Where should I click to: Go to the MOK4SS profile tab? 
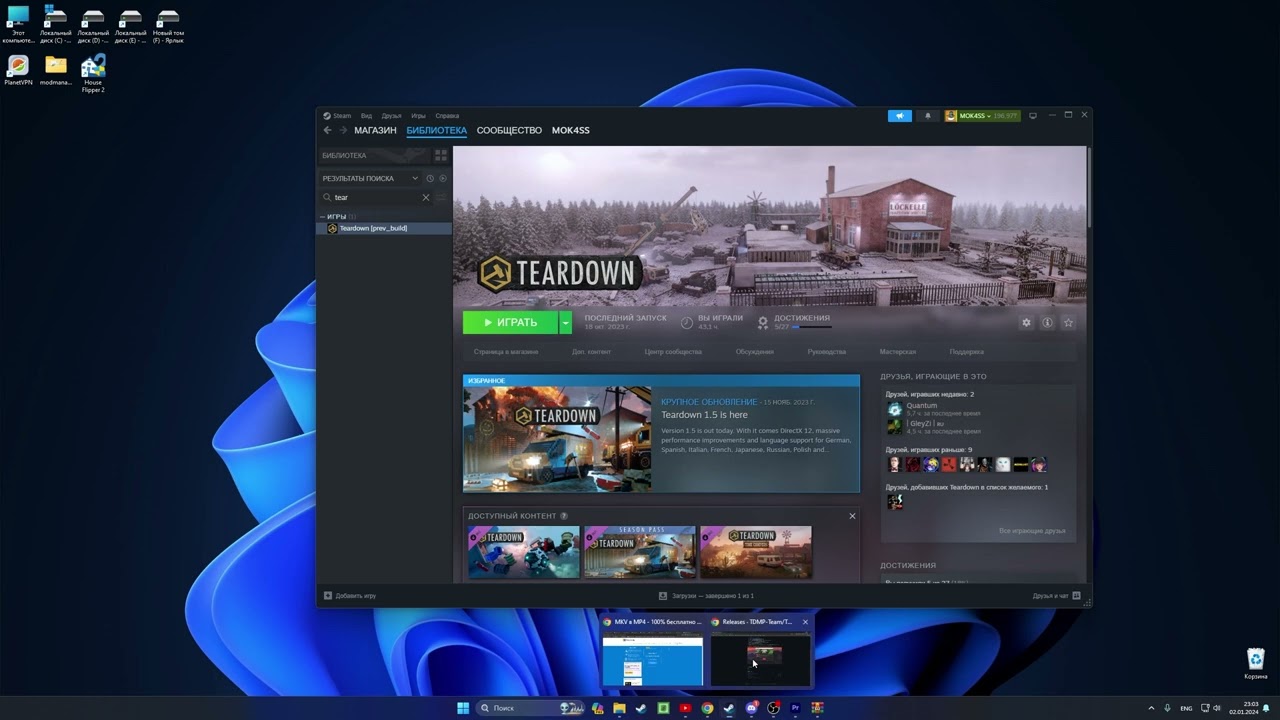pos(571,130)
